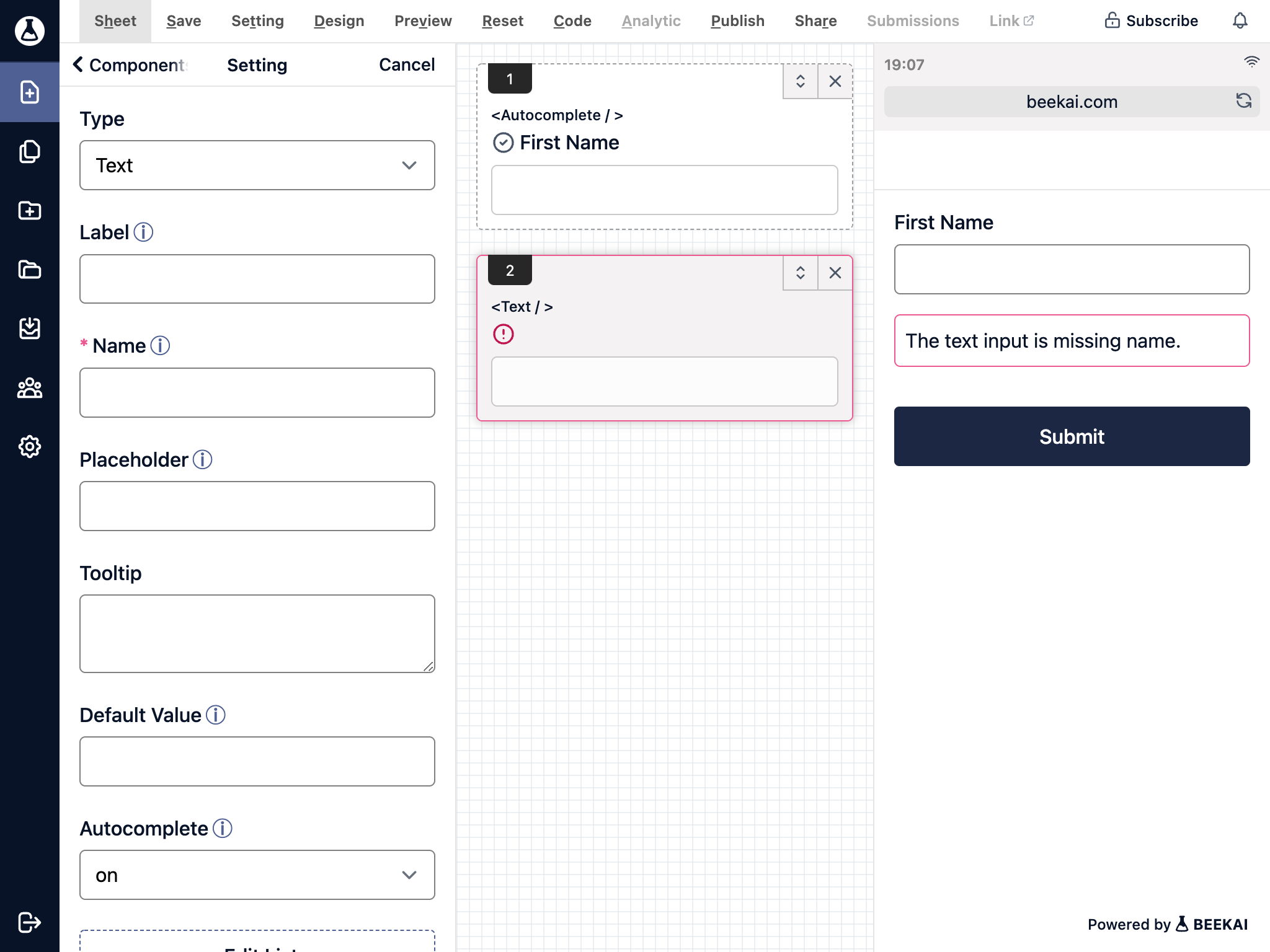Screen dimensions: 1270x952
Task: Click the add new component icon
Action: (29, 91)
